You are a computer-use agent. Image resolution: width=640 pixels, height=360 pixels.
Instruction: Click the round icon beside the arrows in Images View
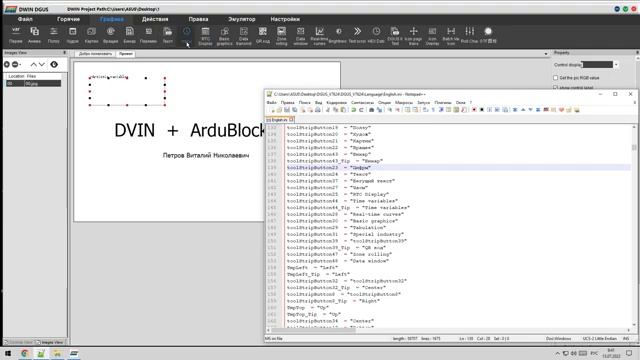pyautogui.click(x=54, y=64)
